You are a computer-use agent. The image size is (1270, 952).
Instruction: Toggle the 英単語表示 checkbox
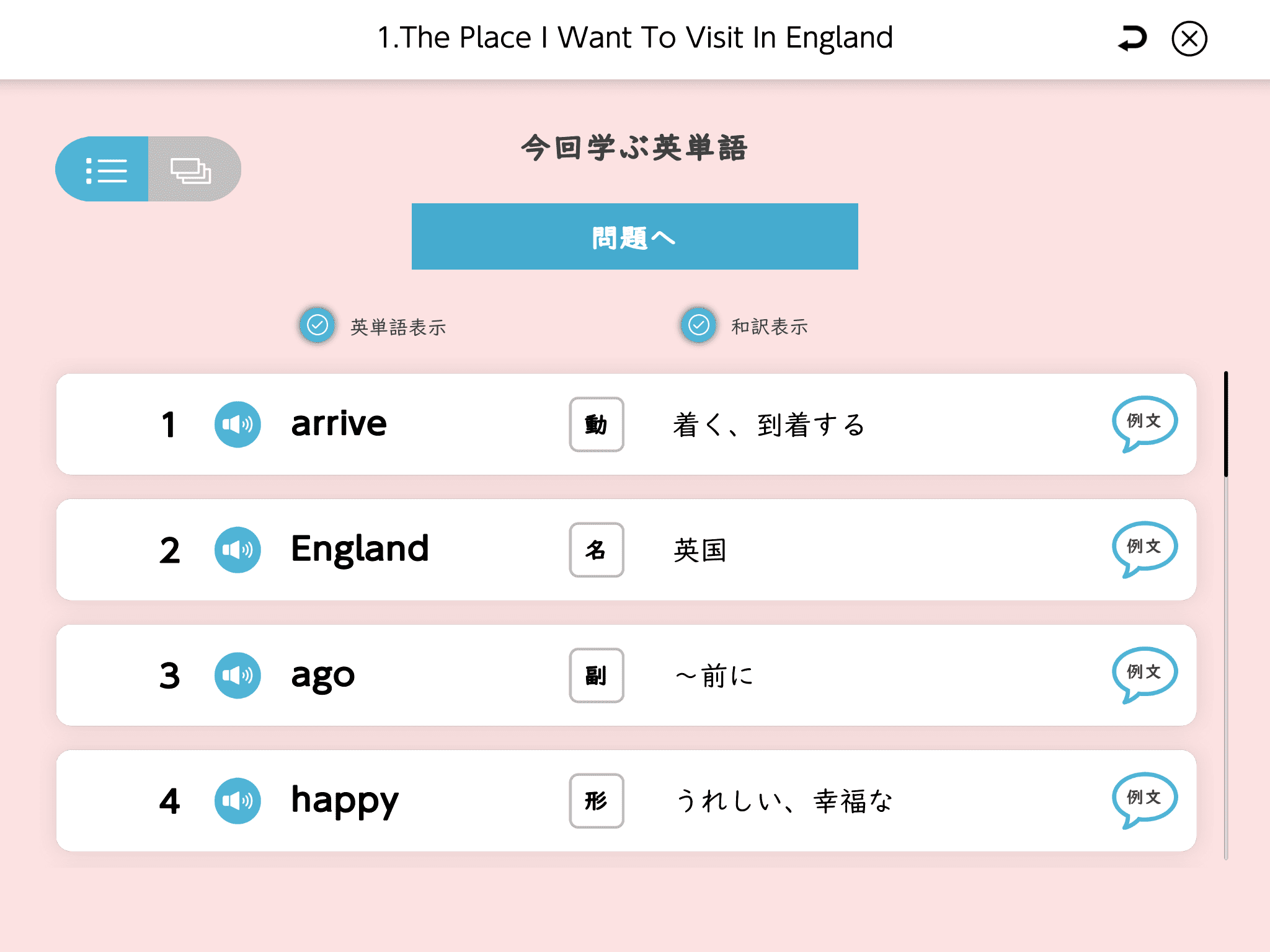(x=317, y=325)
